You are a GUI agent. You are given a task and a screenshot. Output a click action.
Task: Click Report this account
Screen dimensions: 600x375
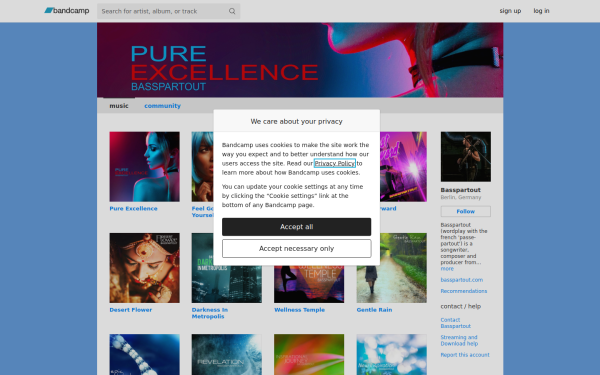[x=465, y=355]
